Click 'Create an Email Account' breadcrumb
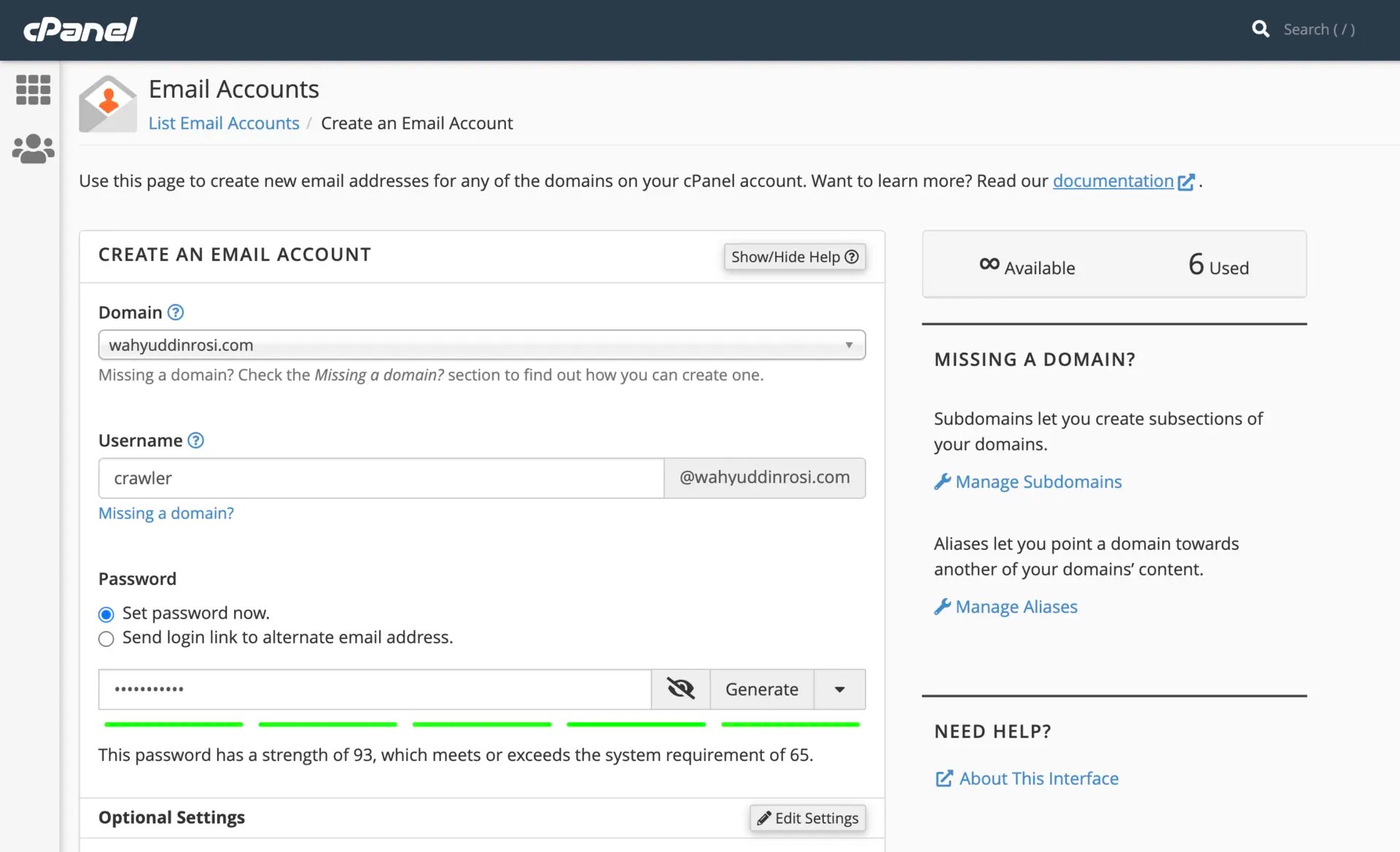This screenshot has width=1400, height=852. tap(416, 123)
